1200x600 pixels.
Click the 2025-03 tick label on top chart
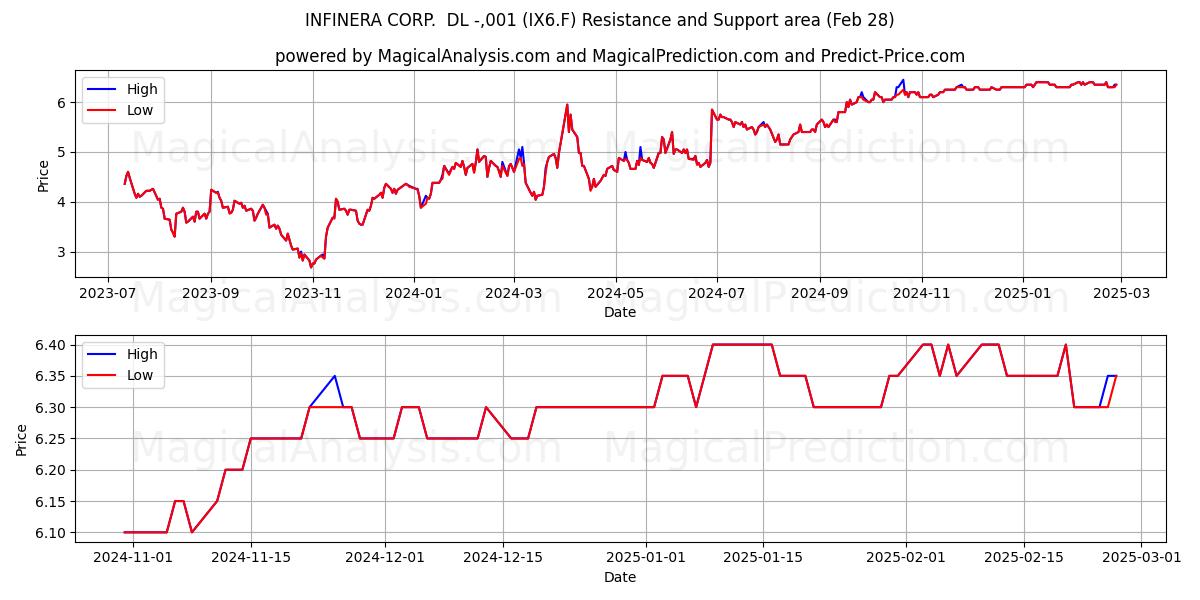[1120, 294]
